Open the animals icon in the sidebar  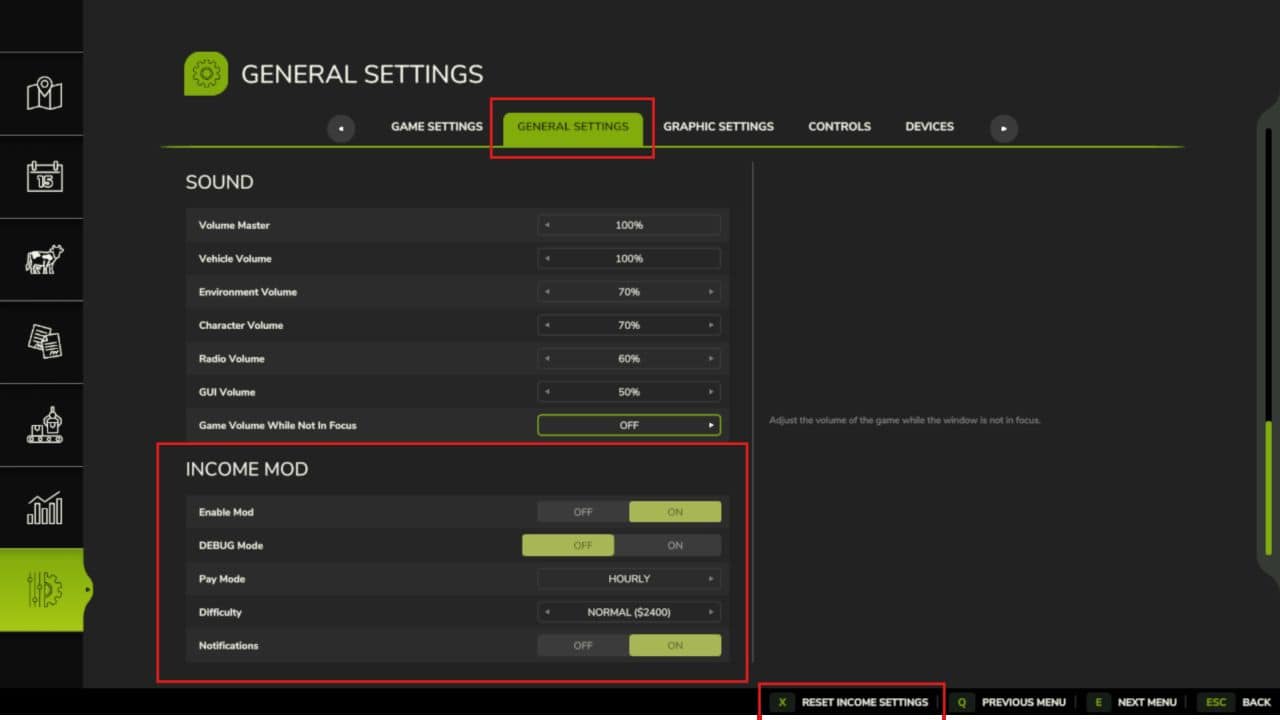(x=41, y=260)
